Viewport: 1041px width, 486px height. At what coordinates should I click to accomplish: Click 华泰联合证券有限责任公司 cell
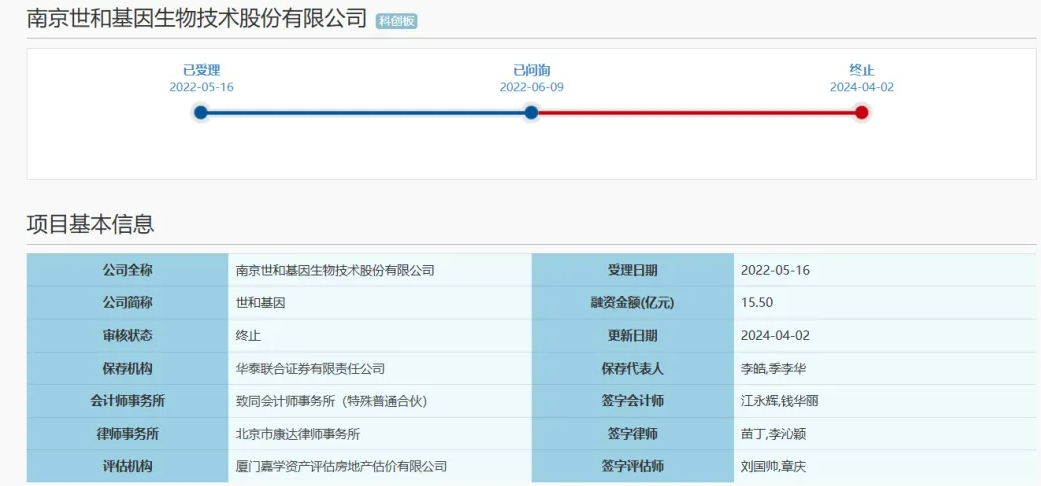click(x=380, y=368)
